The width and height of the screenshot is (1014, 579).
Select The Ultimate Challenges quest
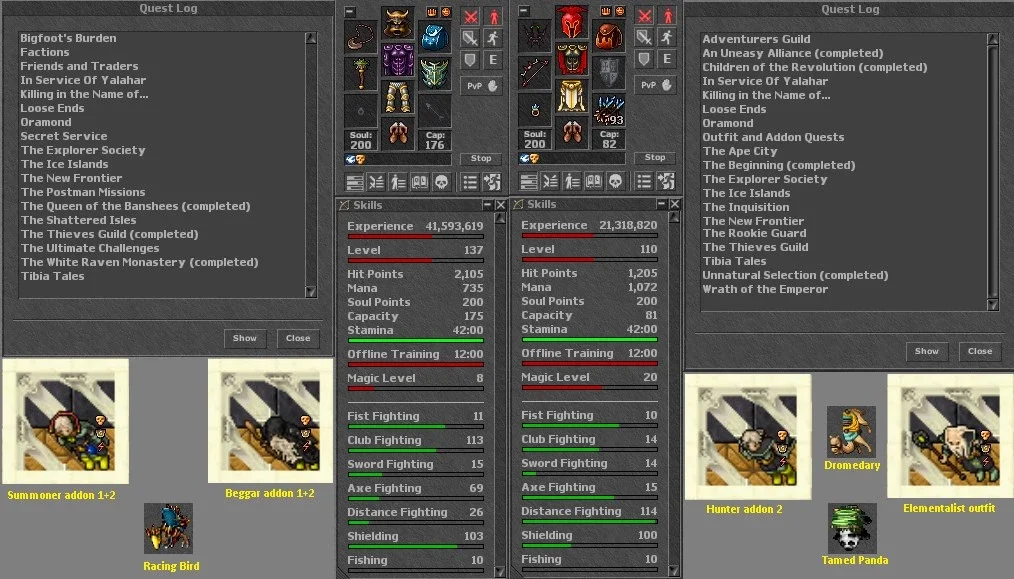tap(90, 248)
